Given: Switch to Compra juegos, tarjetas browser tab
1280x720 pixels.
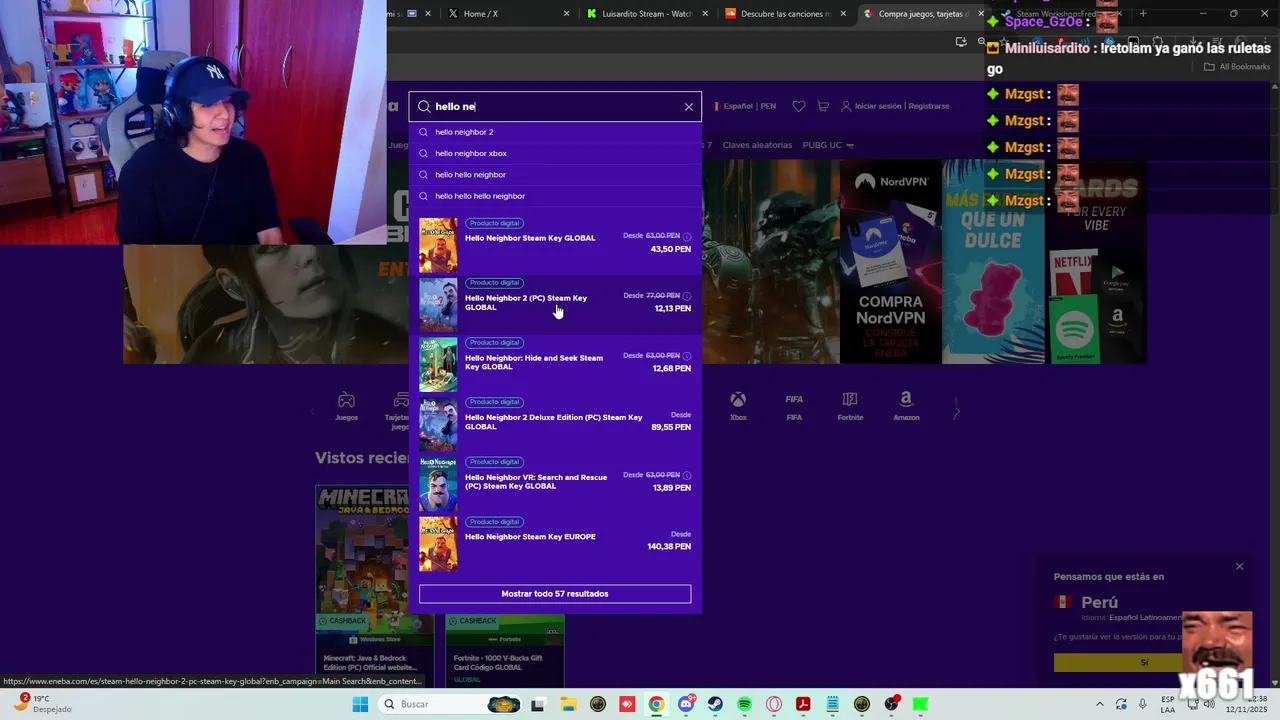Looking at the screenshot, I should tap(923, 14).
